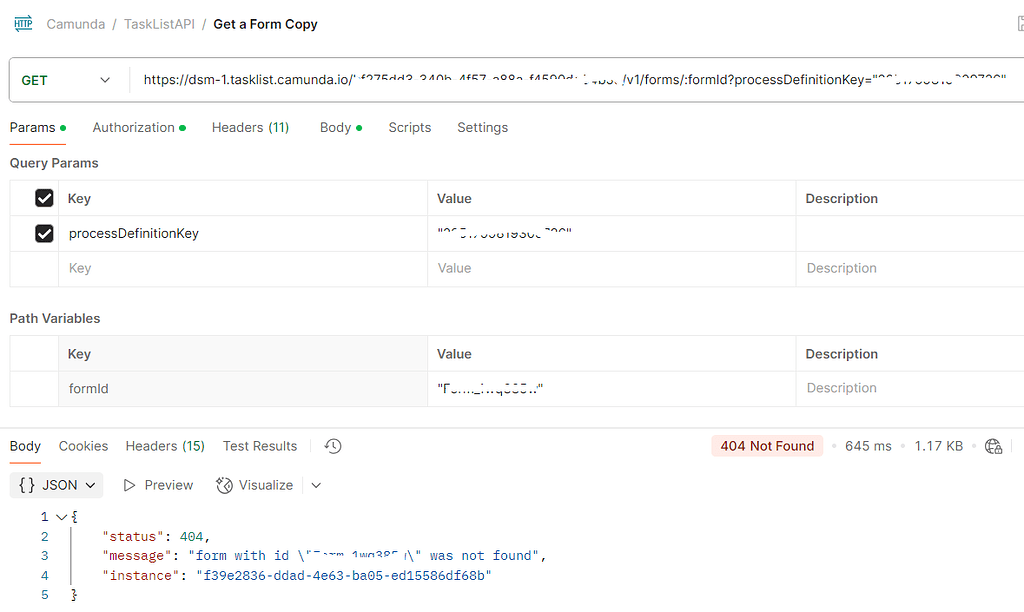1024x612 pixels.
Task: View the Test Results tab
Action: (259, 446)
